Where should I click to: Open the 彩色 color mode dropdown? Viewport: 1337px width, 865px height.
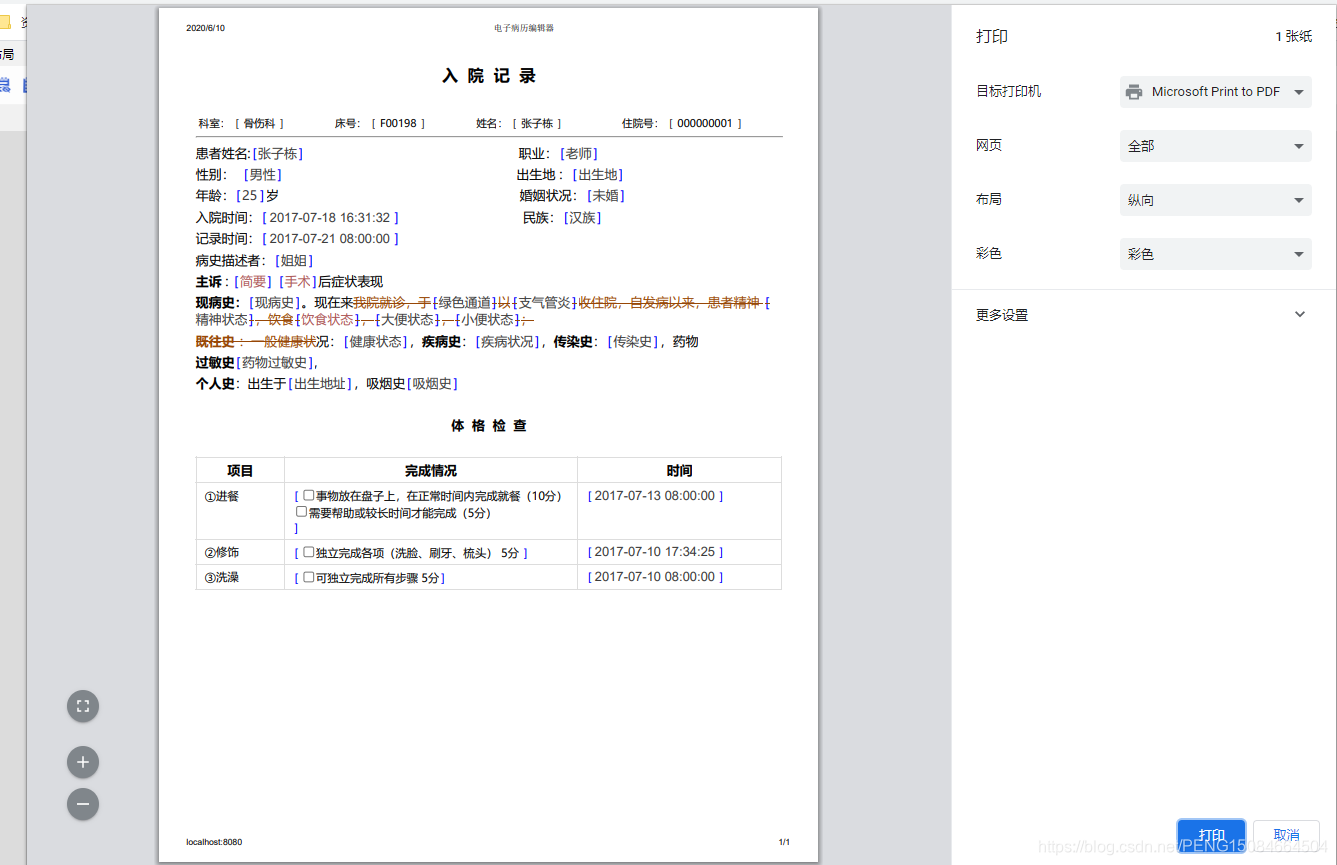pos(1215,254)
